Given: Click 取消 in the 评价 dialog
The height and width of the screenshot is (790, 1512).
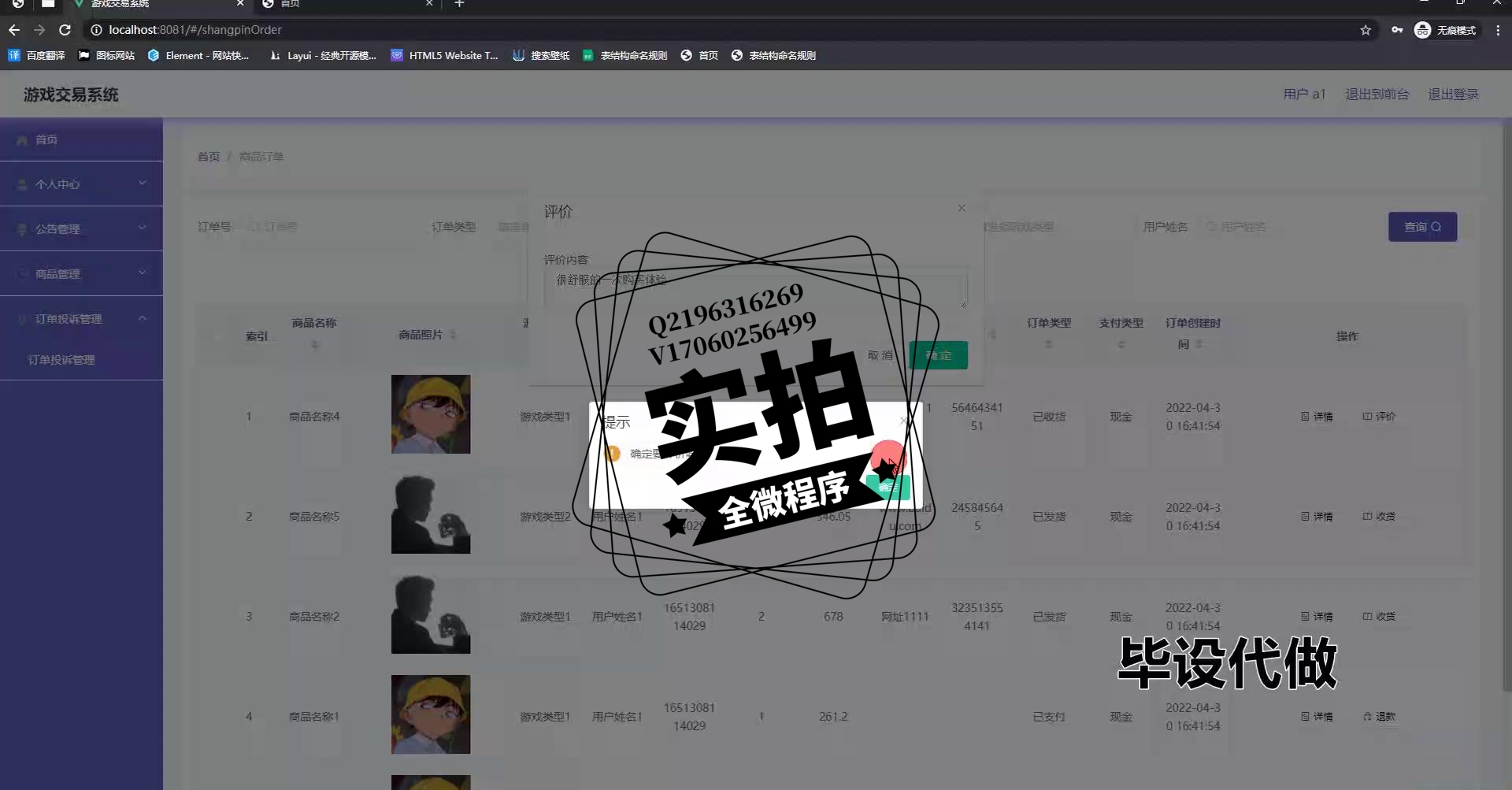Looking at the screenshot, I should 880,355.
